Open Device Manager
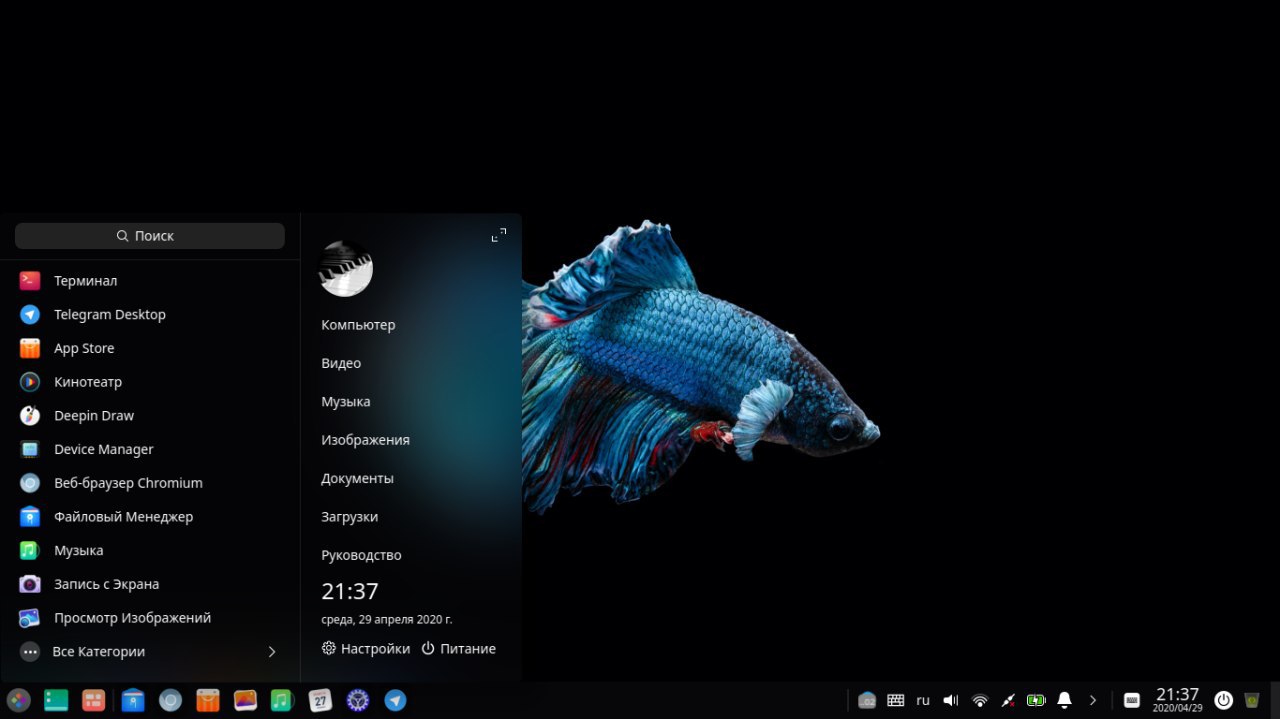 (x=150, y=449)
